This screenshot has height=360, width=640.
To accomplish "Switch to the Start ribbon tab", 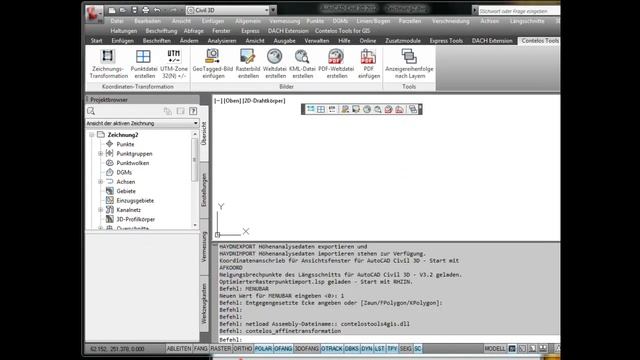I will click(96, 41).
